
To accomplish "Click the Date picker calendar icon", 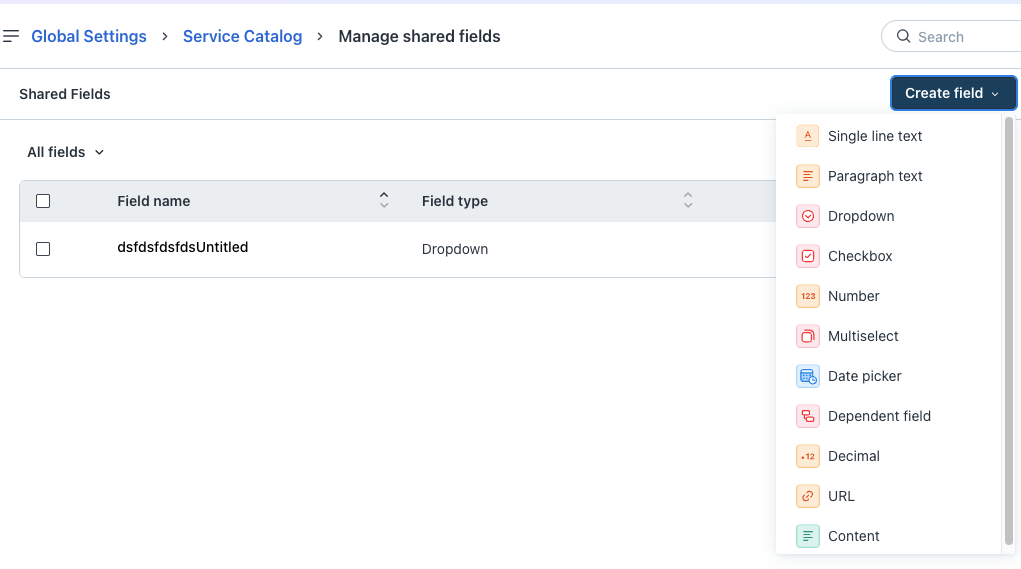I will pos(807,376).
